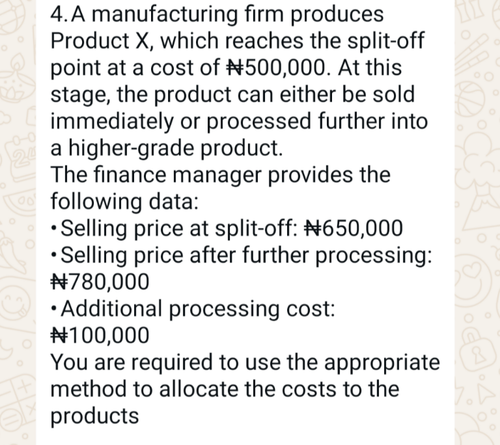Click the ₦780,000 amount after further processing
Image resolution: width=500 pixels, height=445 pixels.
(x=100, y=282)
